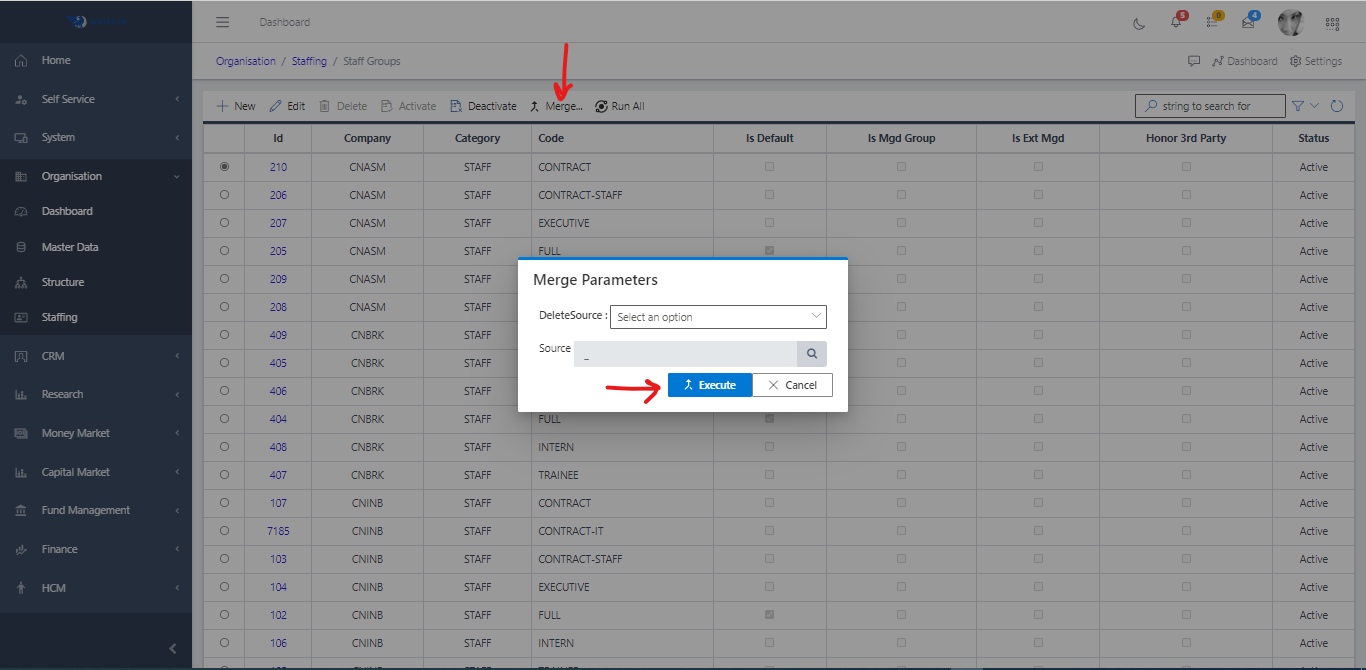
Task: Toggle dark mode moon icon
Action: (x=1139, y=23)
